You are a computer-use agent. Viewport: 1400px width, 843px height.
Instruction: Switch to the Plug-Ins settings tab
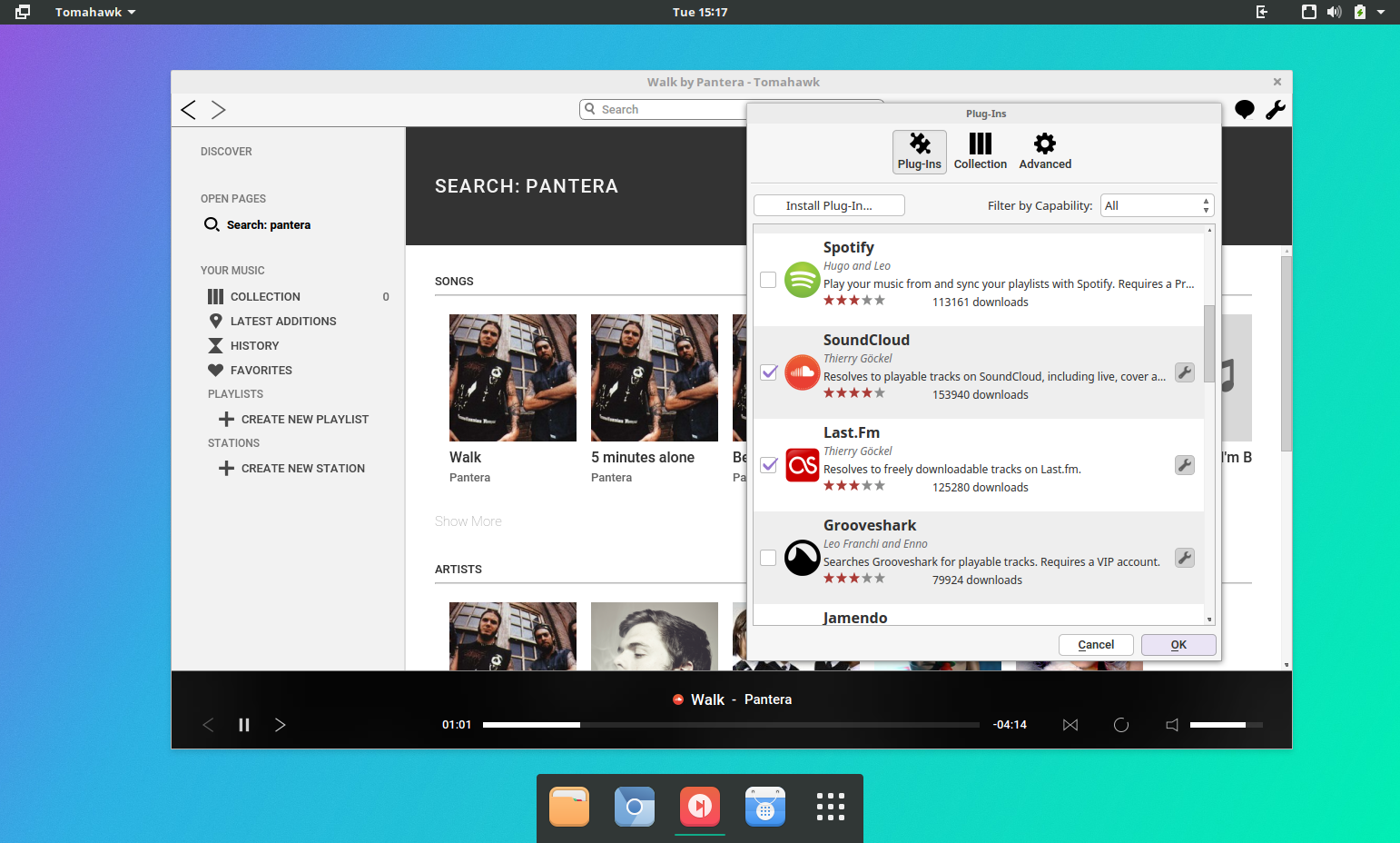click(920, 152)
